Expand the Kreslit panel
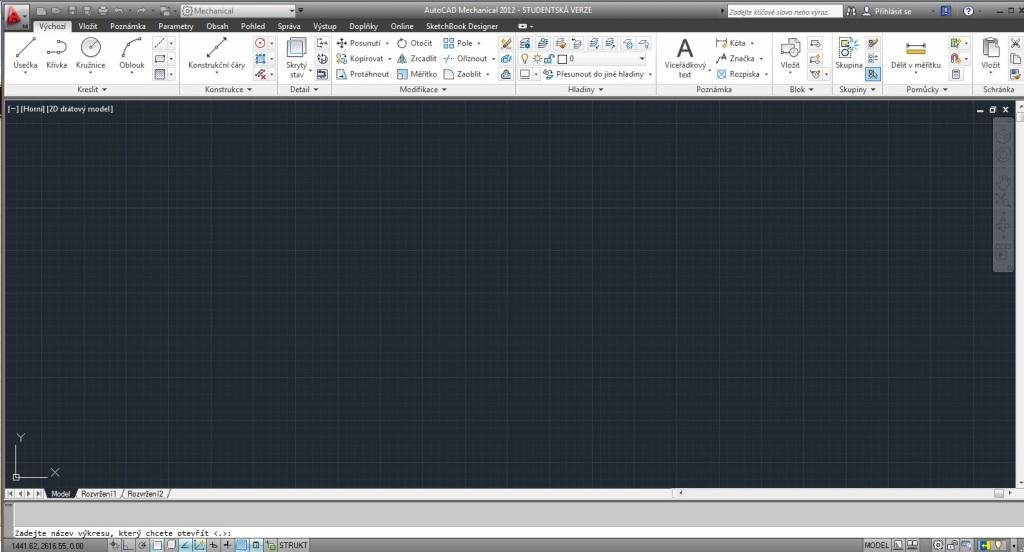 pyautogui.click(x=91, y=90)
